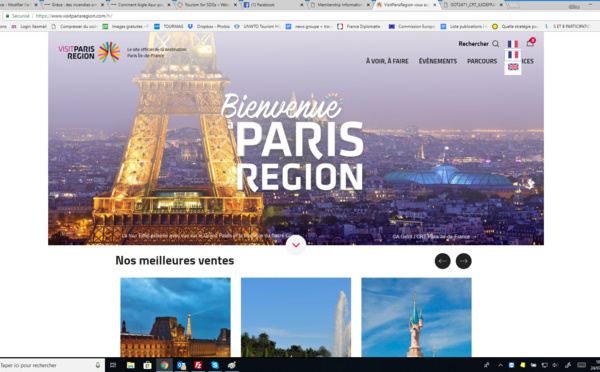Open the Dropbox - Photos bookmark
Screen dimensions: 600x372
(209, 26)
